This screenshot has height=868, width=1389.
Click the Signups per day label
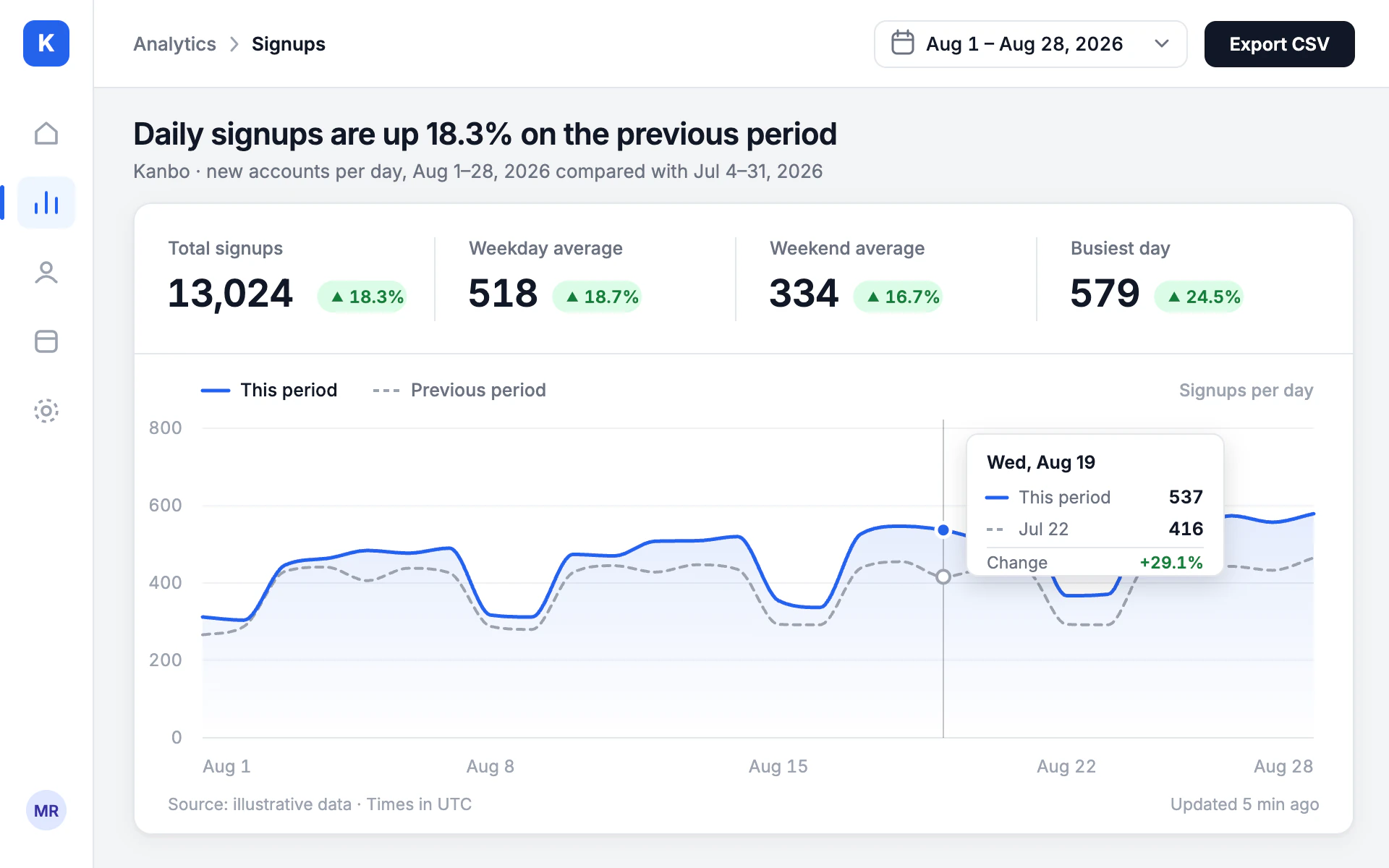pos(1246,390)
